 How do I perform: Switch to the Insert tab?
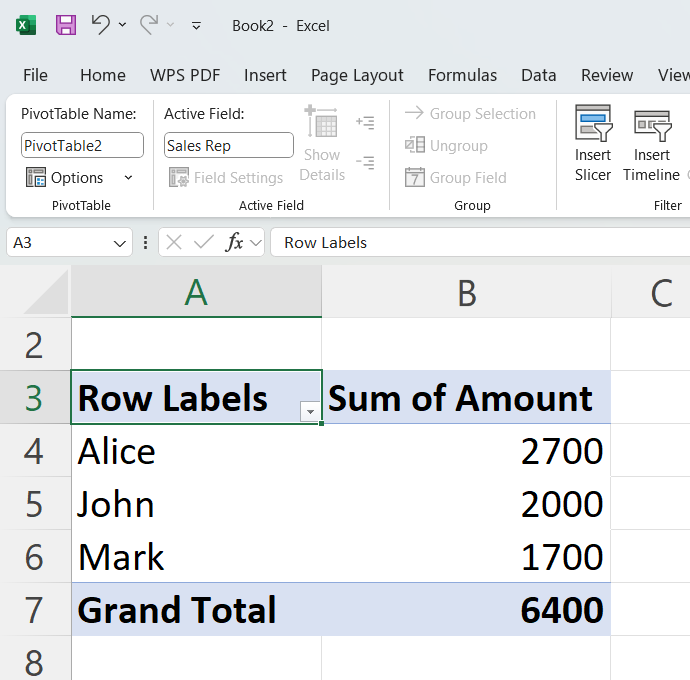click(x=265, y=75)
